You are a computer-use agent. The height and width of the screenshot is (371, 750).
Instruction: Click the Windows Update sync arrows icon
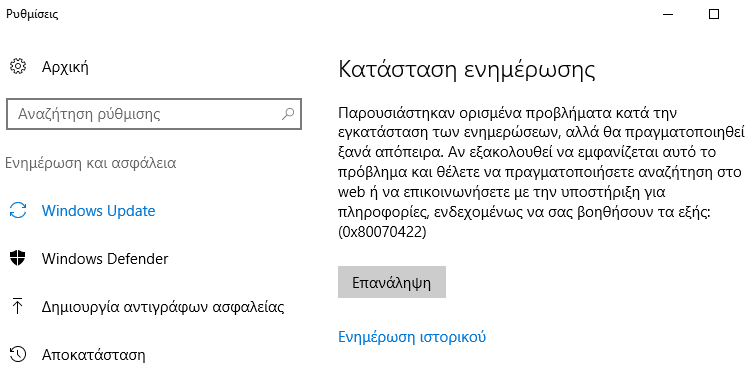point(18,211)
